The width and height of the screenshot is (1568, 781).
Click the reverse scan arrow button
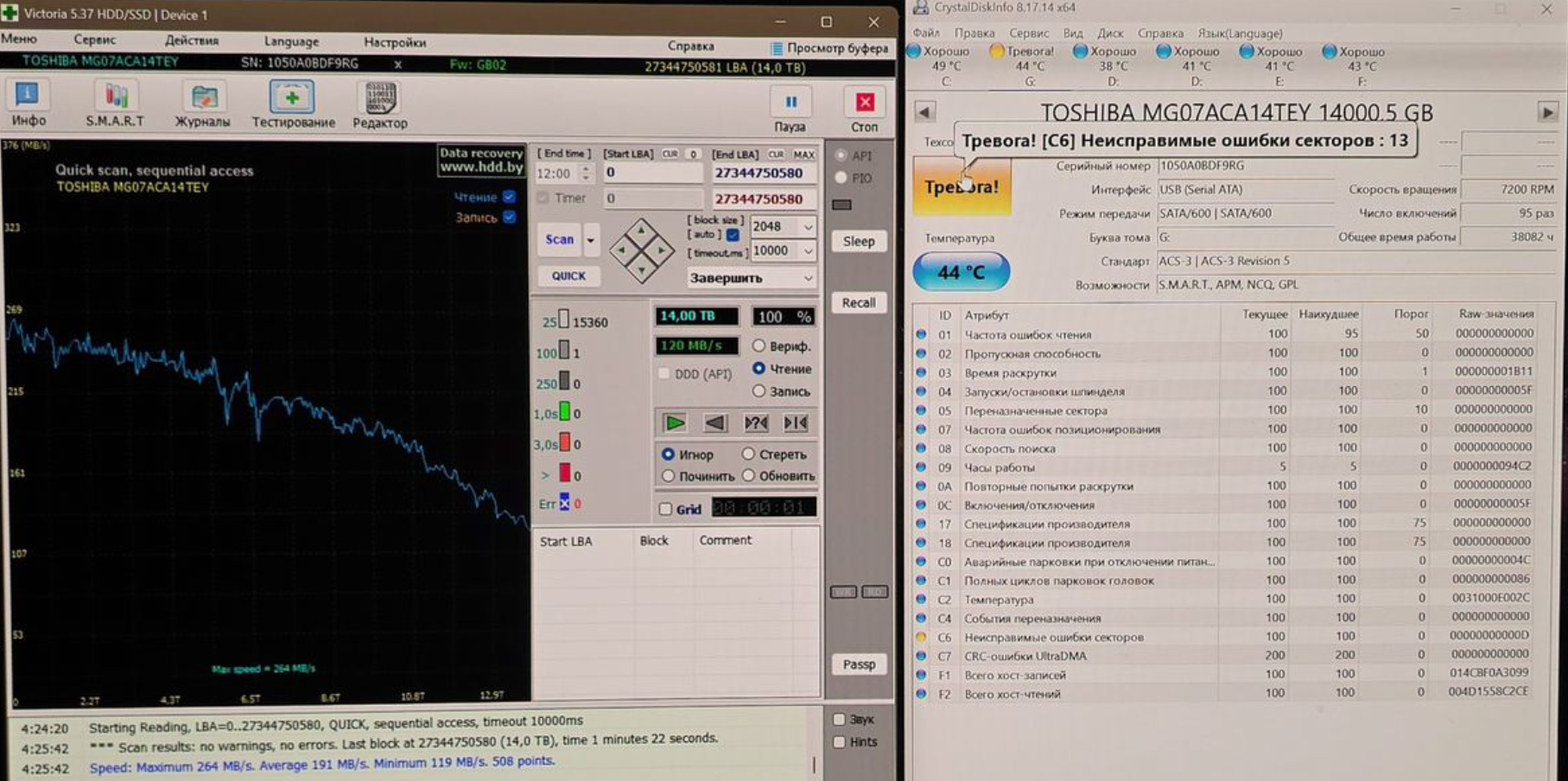pyautogui.click(x=714, y=422)
